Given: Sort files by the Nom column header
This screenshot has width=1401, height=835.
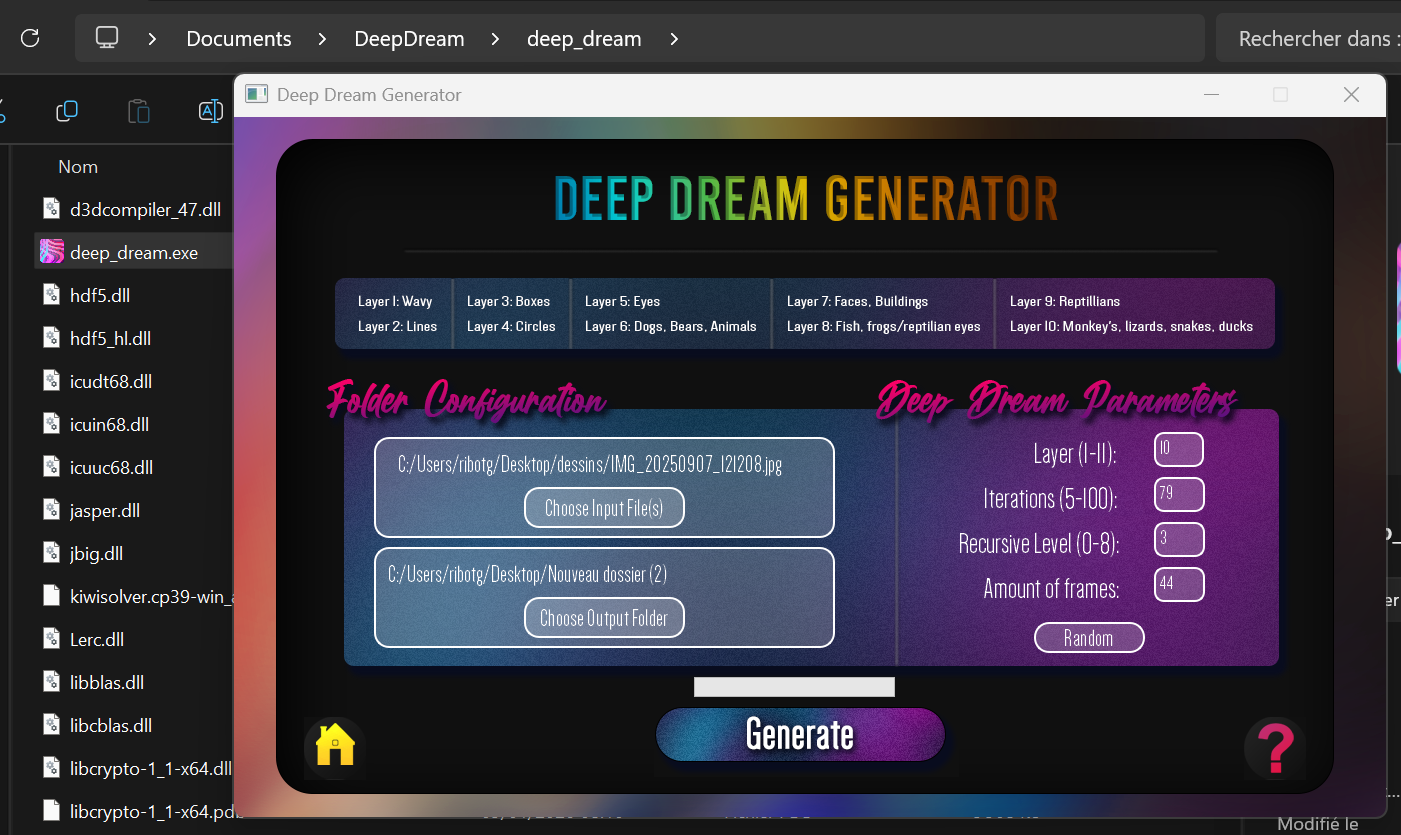Looking at the screenshot, I should (x=78, y=167).
